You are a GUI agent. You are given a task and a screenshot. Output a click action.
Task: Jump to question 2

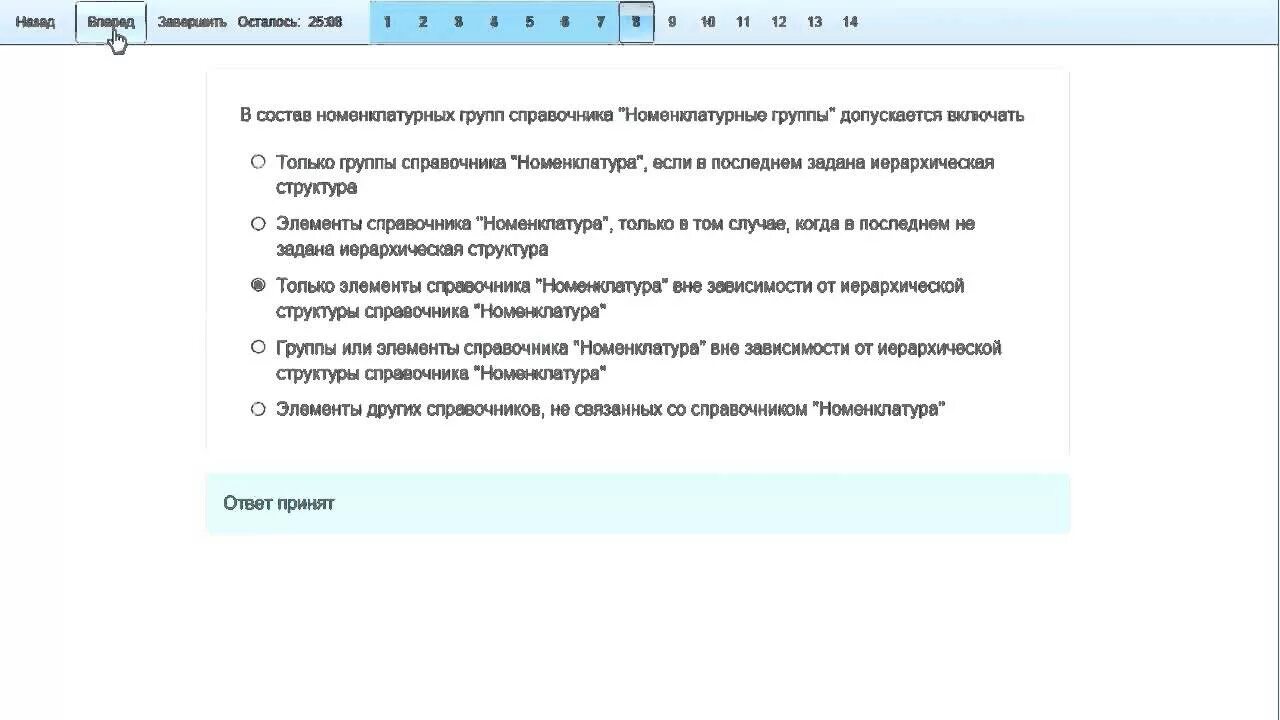[x=423, y=22]
